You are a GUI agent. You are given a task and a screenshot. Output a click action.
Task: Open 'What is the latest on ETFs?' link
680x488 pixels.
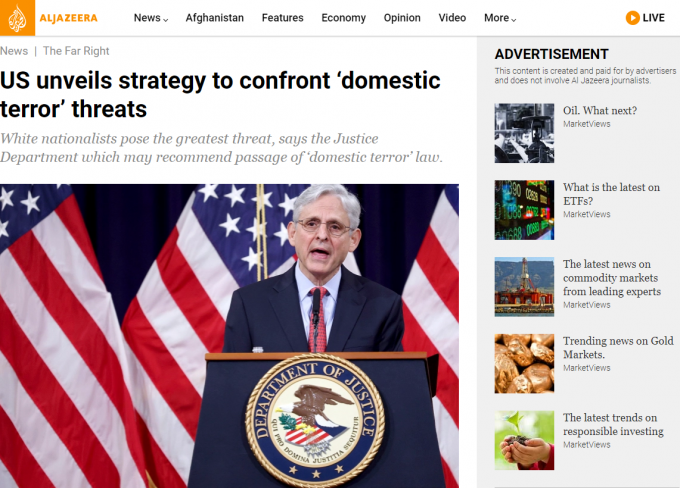pyautogui.click(x=611, y=194)
